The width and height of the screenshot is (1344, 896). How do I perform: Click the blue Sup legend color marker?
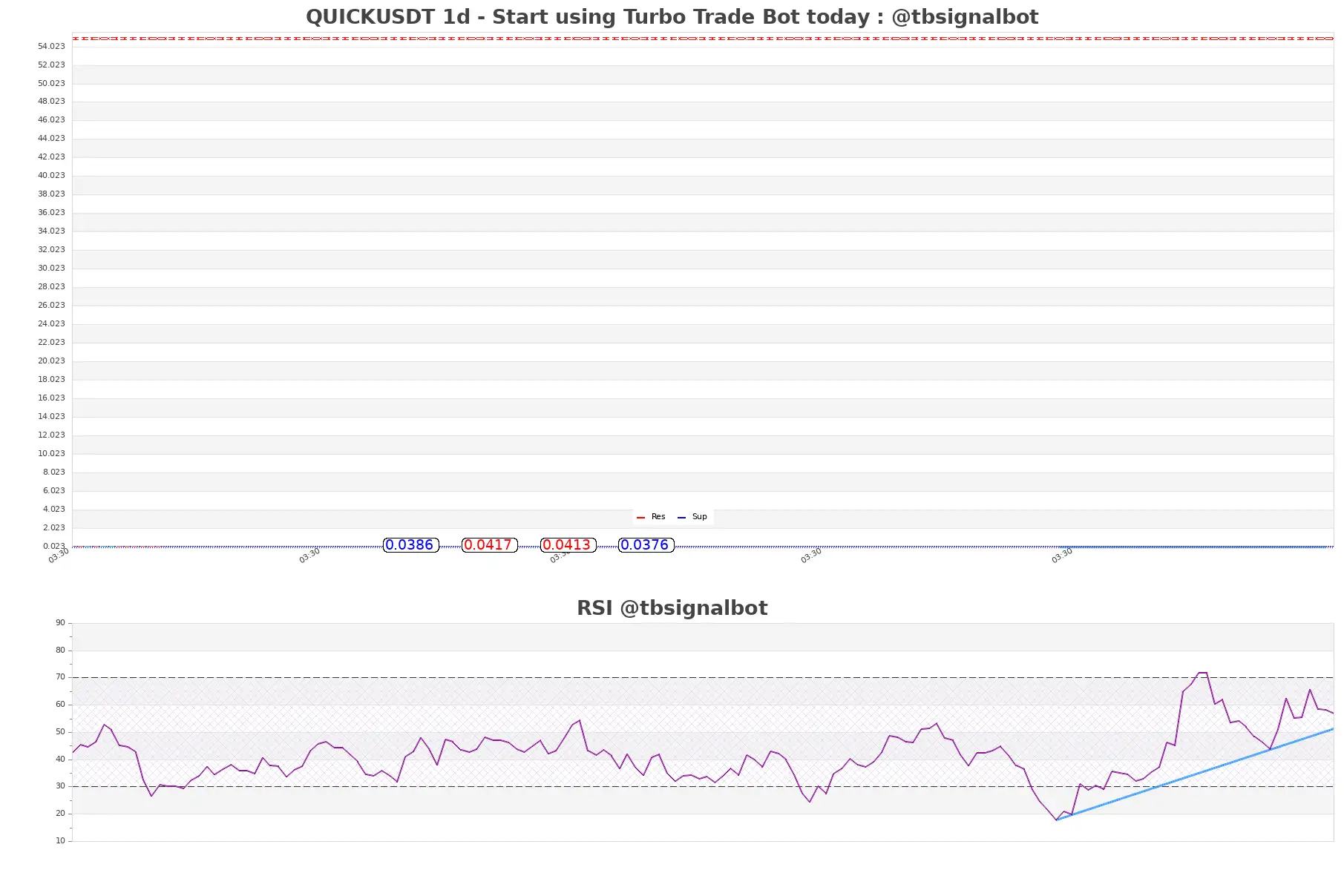click(x=681, y=518)
